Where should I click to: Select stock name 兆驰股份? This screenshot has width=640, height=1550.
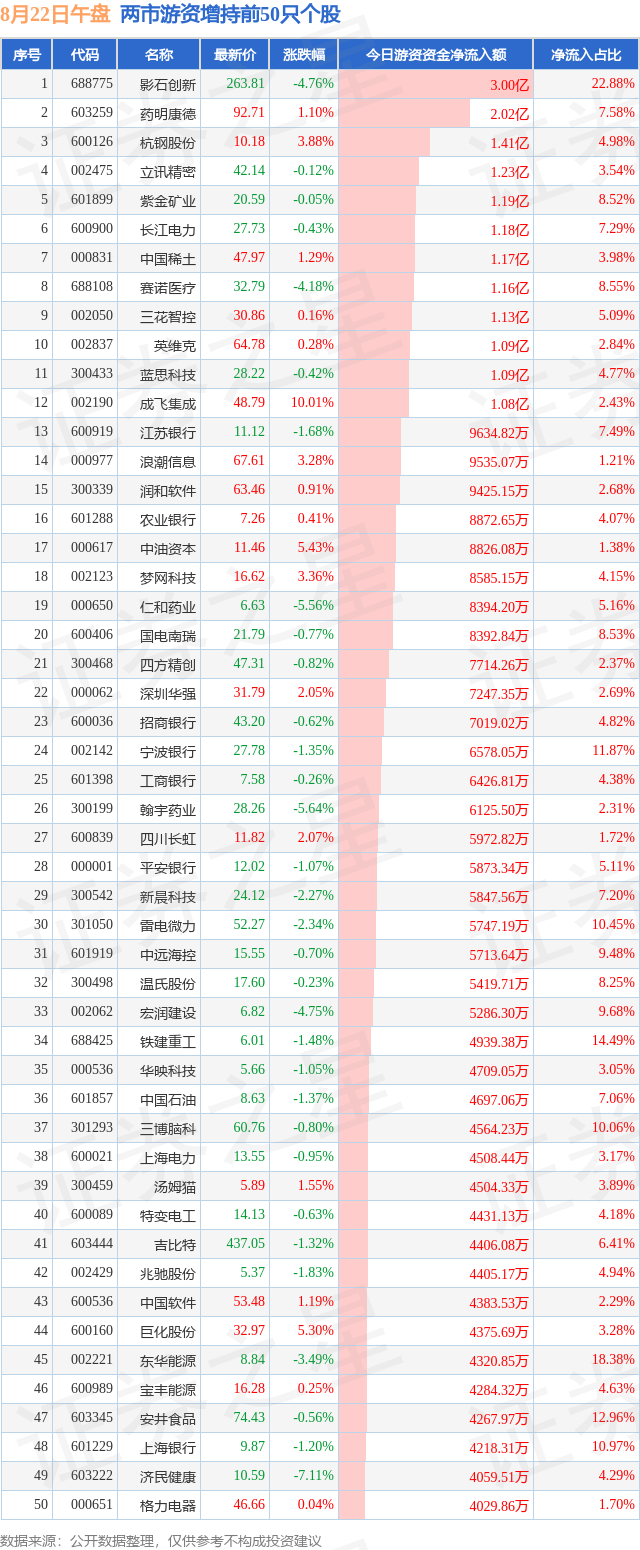(168, 1274)
